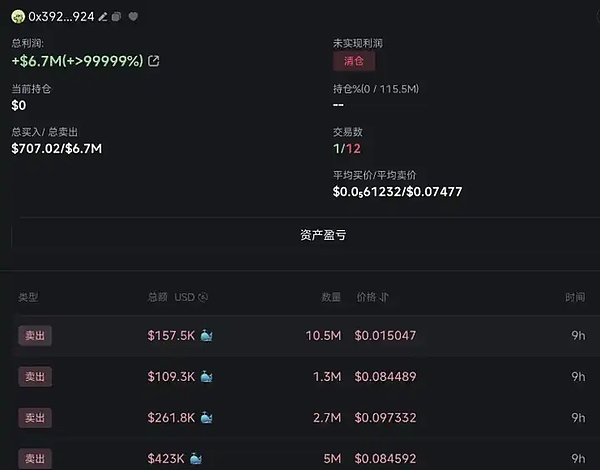
Task: Click the wallet address 0x392...924 text
Action: [x=61, y=17]
